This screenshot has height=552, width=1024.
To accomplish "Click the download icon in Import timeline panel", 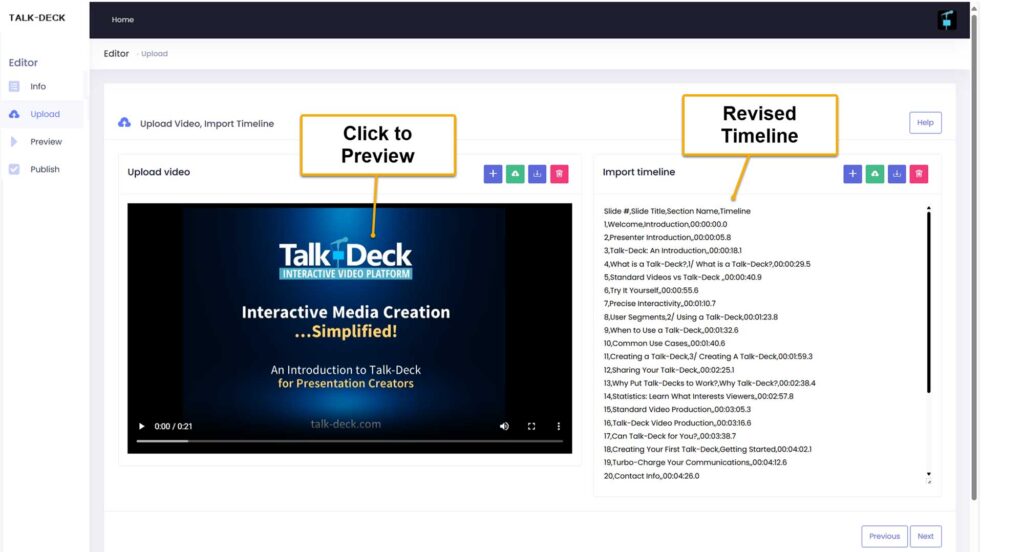I will pos(897,174).
